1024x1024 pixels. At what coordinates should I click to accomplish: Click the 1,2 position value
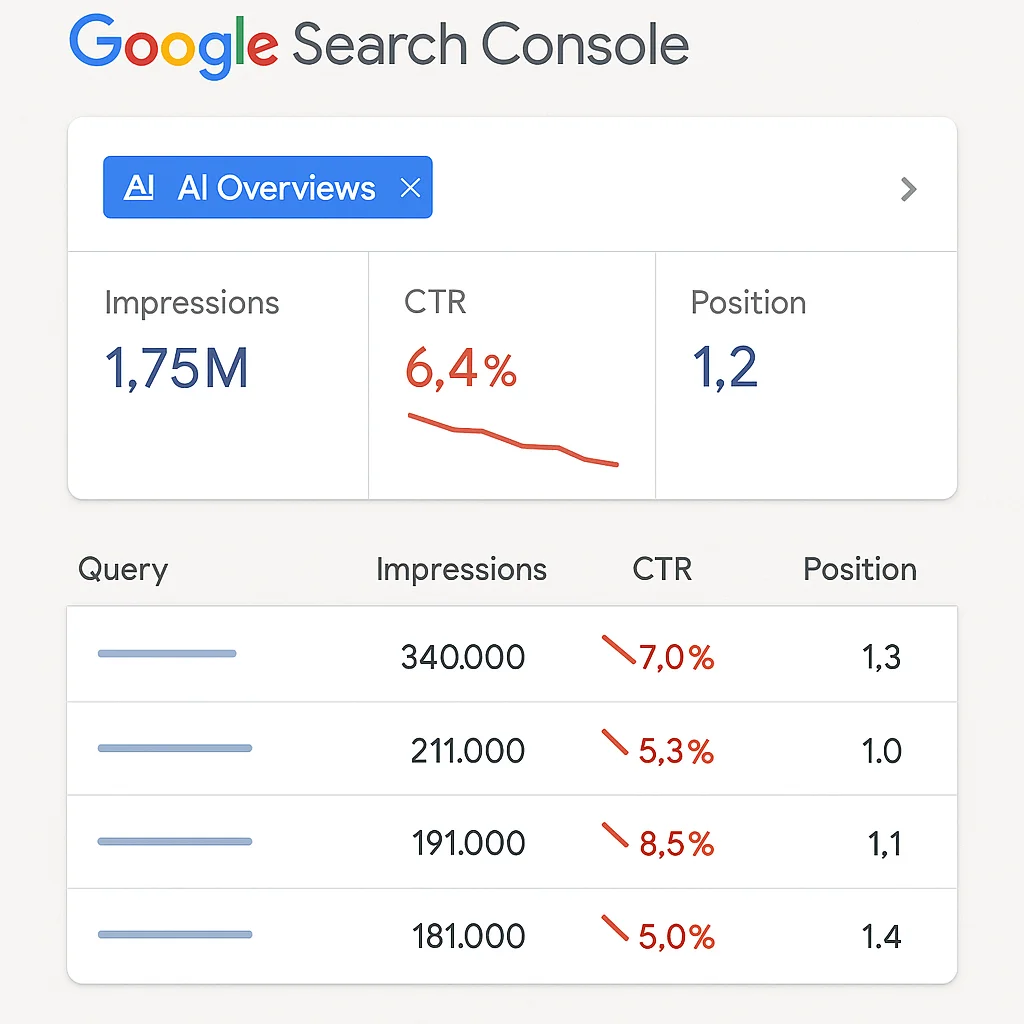[724, 368]
